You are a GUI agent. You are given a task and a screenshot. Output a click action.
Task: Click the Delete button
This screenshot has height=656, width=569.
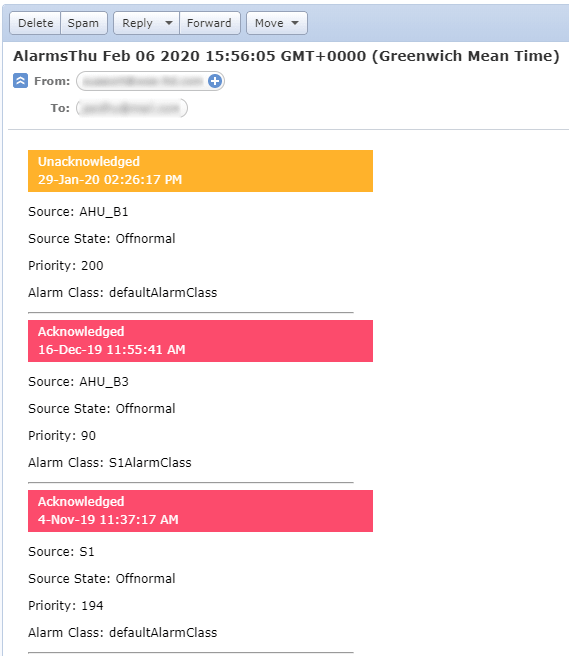click(36, 23)
